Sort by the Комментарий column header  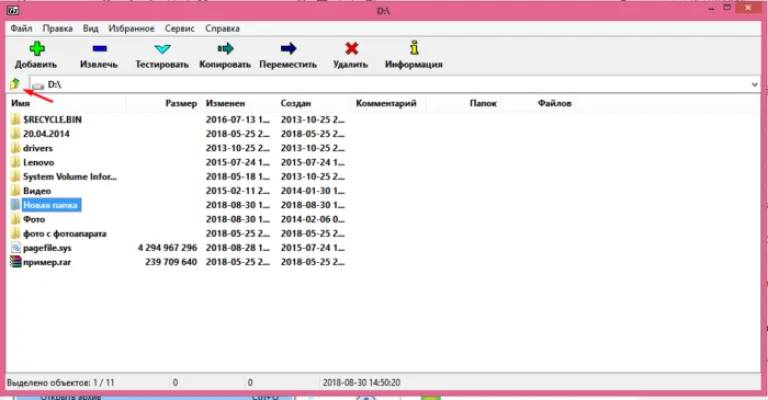tap(388, 103)
